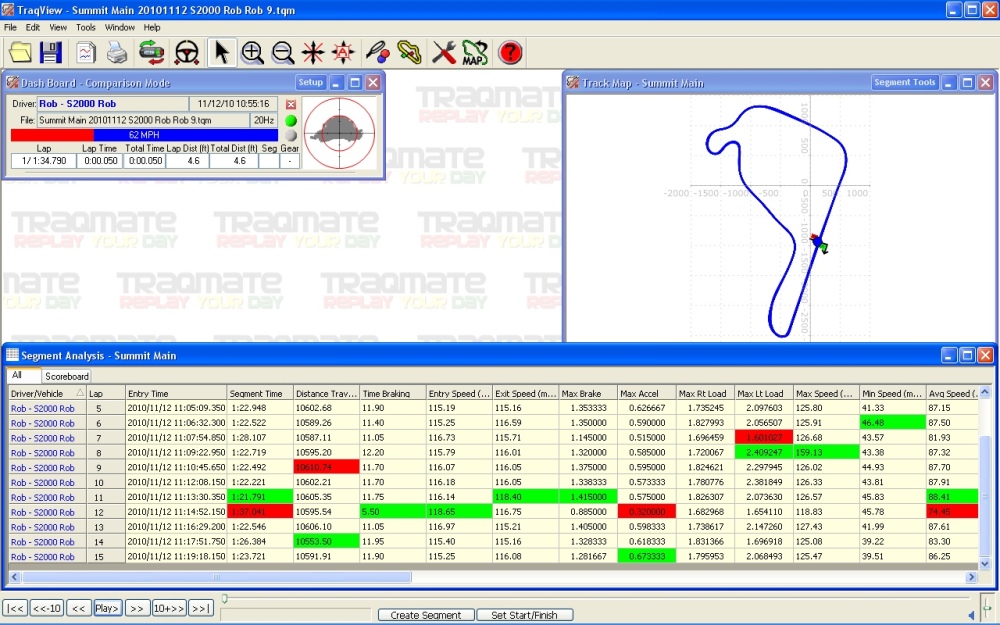Select the zoom out magnifier tool

click(x=283, y=52)
